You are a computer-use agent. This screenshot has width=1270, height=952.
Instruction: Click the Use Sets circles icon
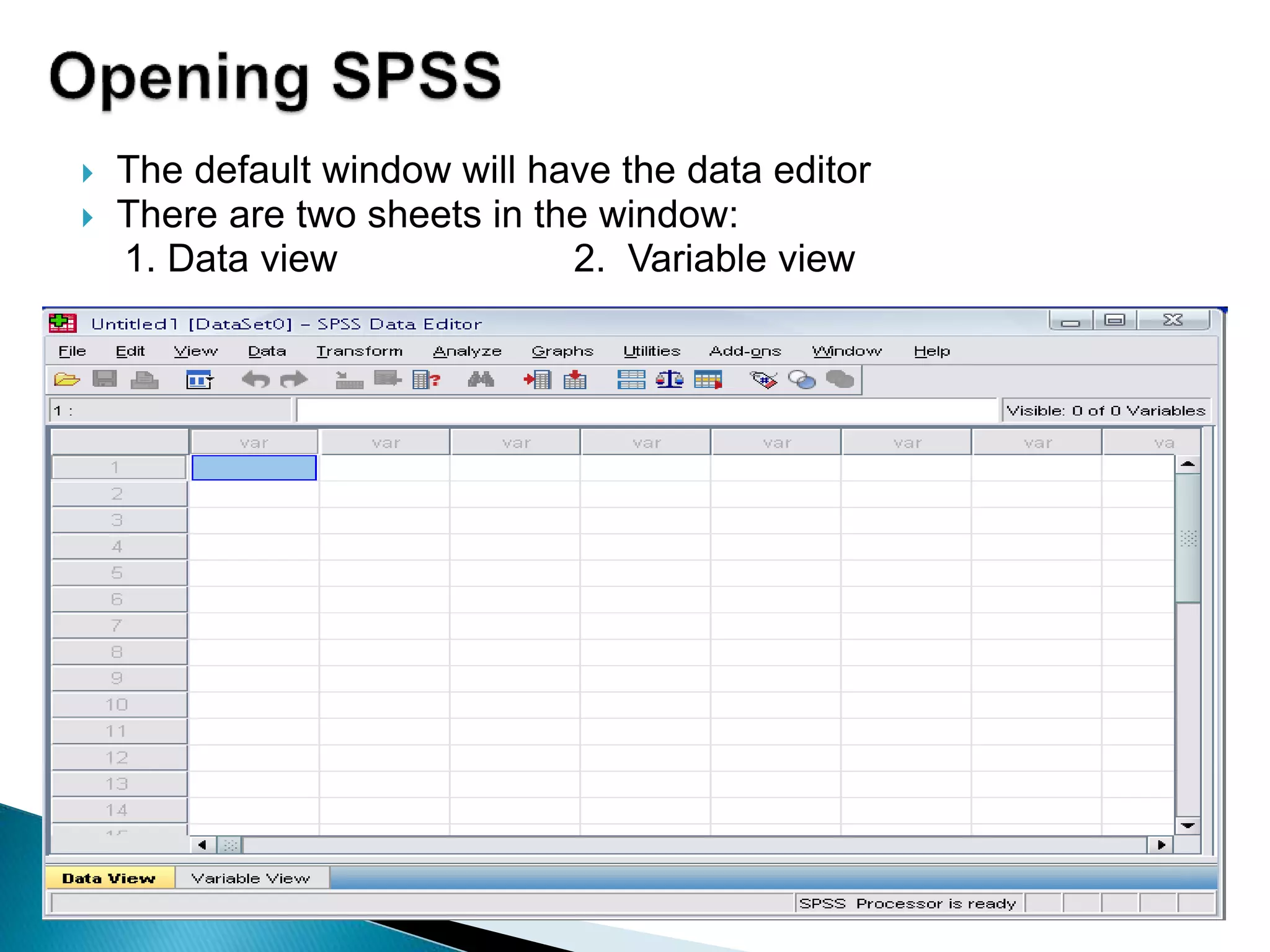[x=802, y=379]
